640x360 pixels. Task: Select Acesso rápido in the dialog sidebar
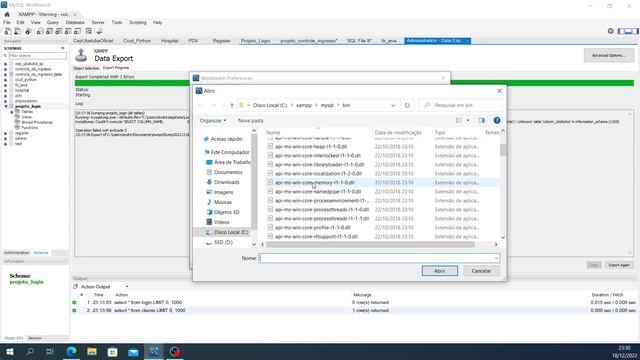coord(226,139)
